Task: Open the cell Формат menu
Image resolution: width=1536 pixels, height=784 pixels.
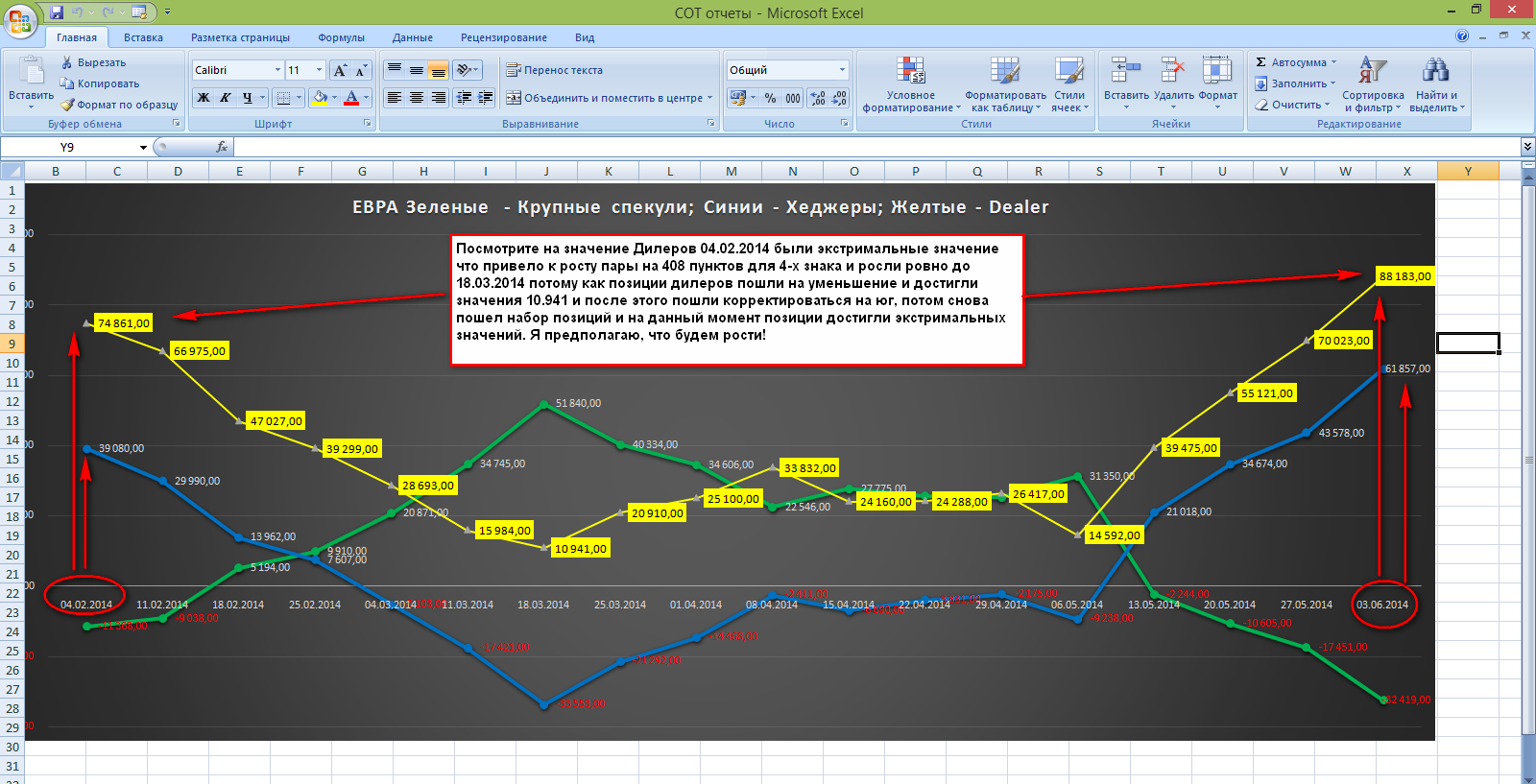Action: [x=1217, y=83]
